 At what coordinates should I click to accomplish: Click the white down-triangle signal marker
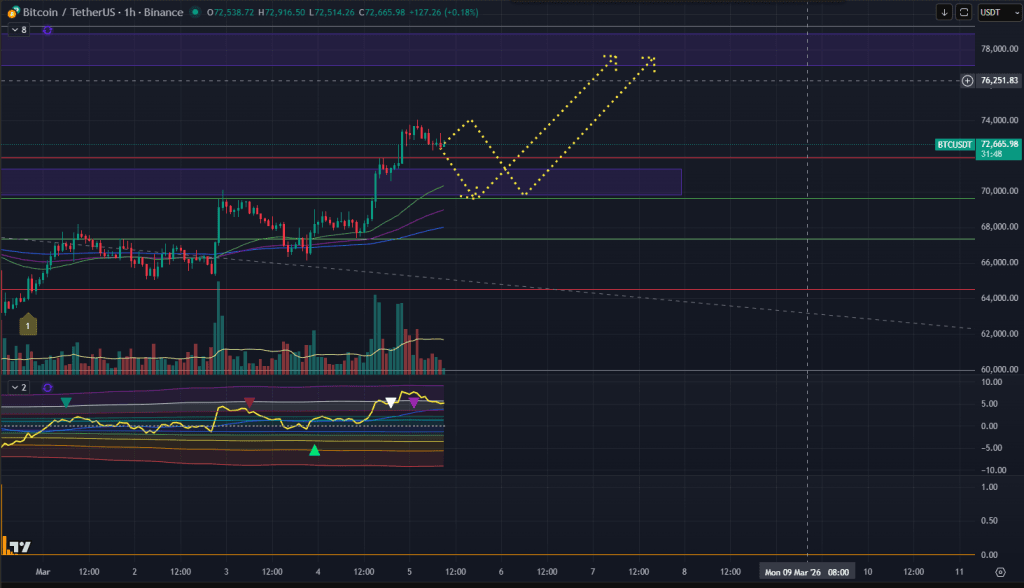(391, 403)
